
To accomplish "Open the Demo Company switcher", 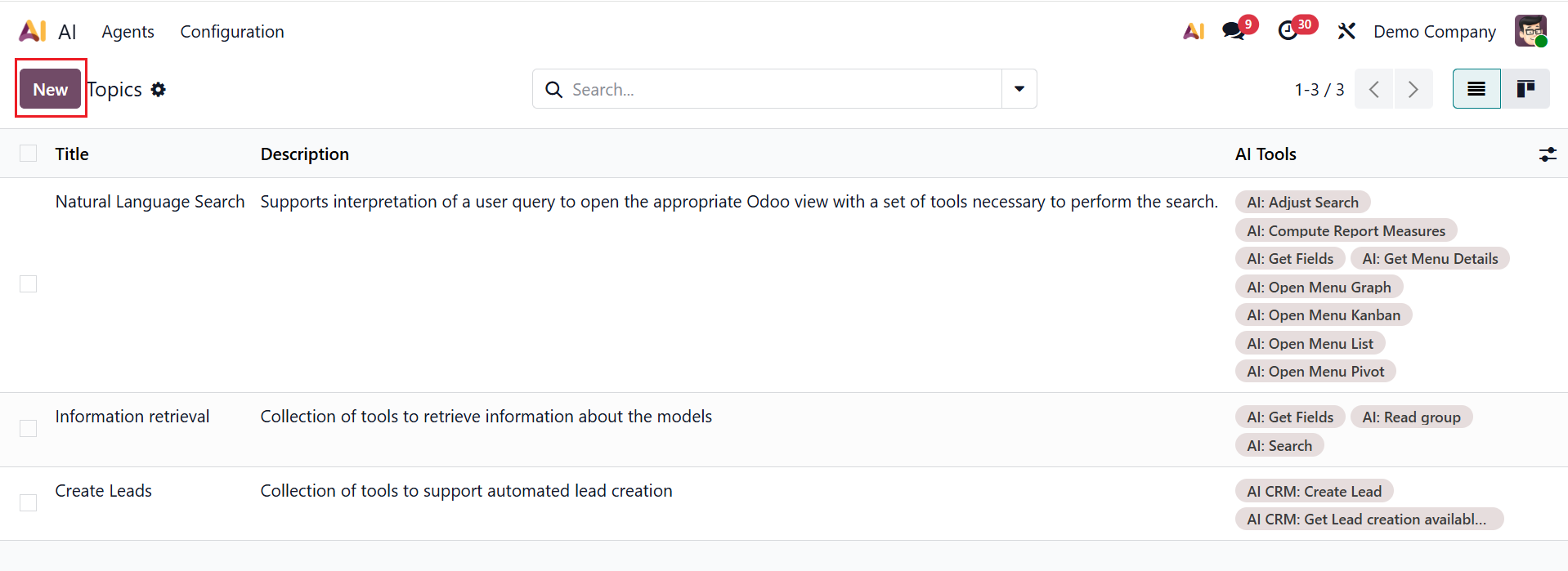I will 1434,31.
